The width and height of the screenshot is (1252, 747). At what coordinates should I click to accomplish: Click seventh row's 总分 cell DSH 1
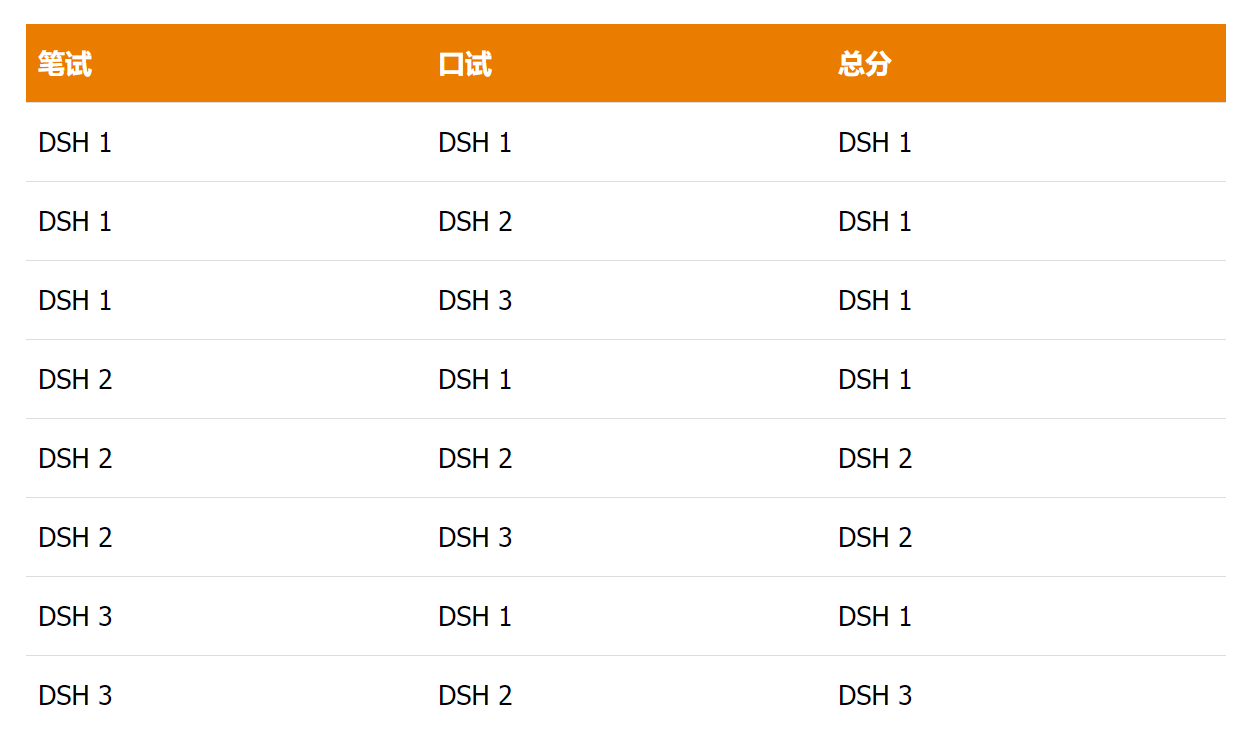[875, 617]
